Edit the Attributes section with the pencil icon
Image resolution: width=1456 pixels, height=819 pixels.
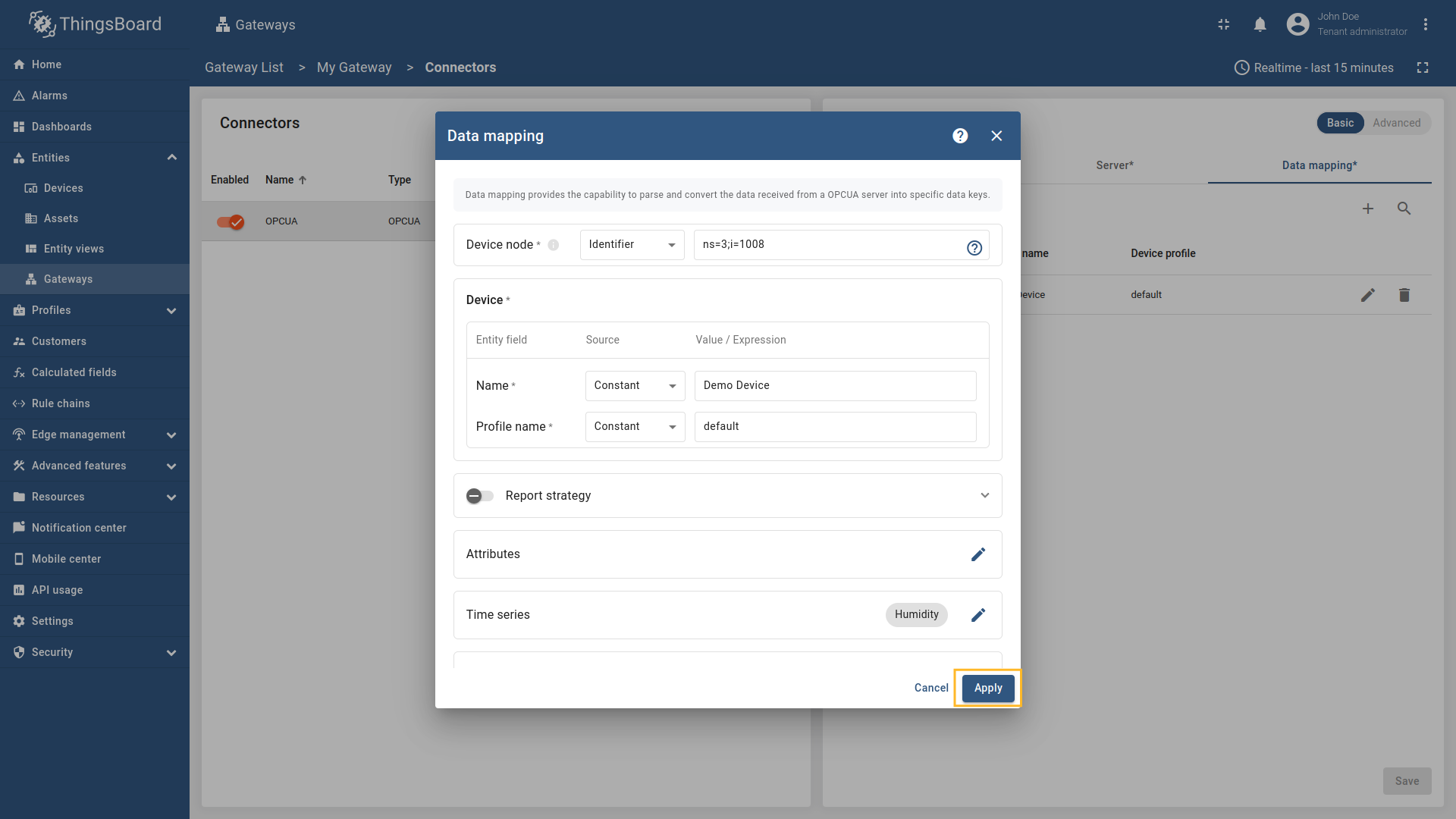pos(977,554)
